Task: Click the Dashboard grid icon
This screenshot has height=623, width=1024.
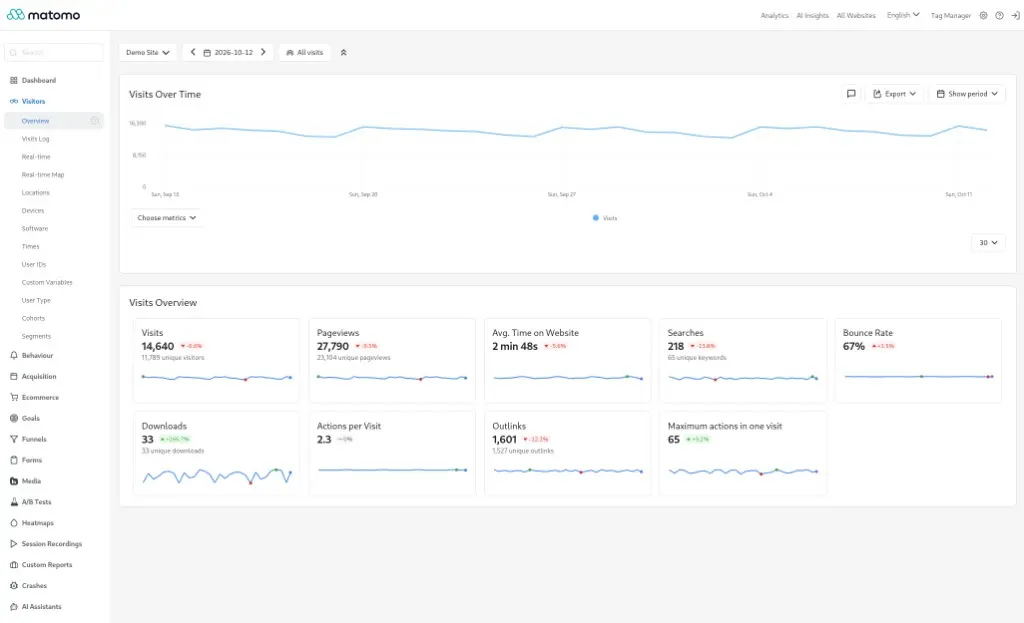Action: (x=14, y=80)
